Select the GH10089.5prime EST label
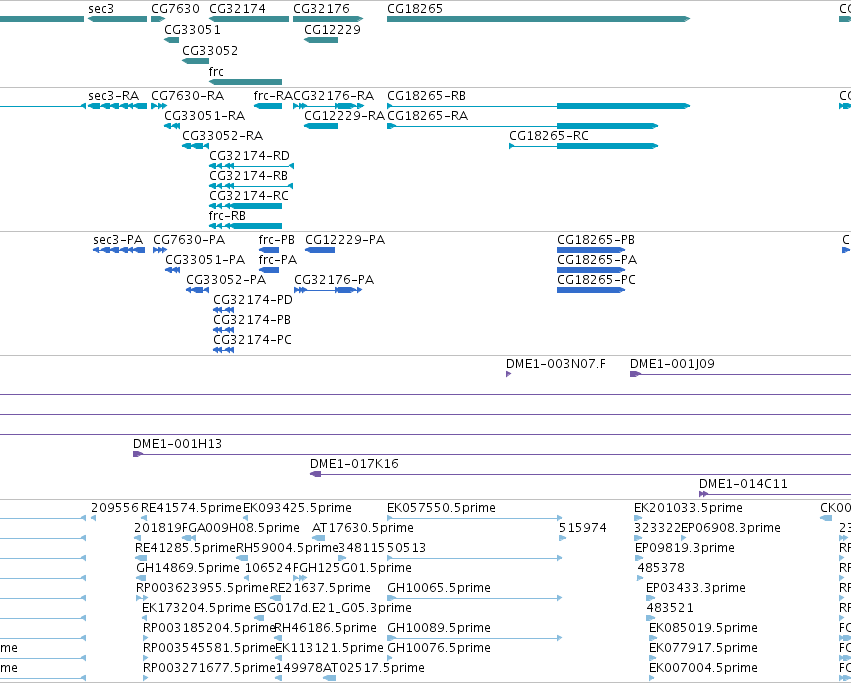Image resolution: width=851 pixels, height=683 pixels. 439,628
